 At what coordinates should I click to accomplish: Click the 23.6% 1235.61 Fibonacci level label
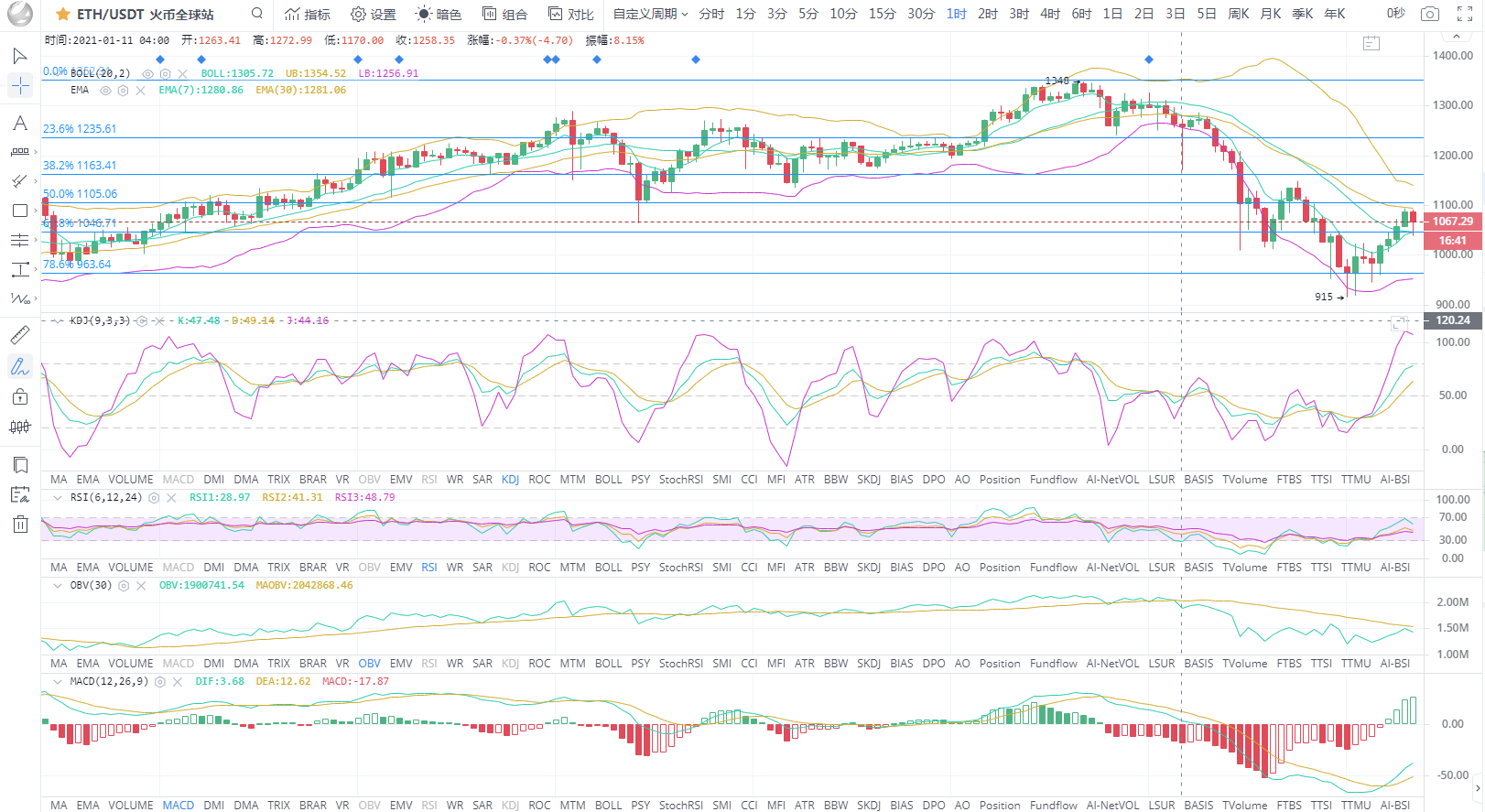pyautogui.click(x=80, y=129)
